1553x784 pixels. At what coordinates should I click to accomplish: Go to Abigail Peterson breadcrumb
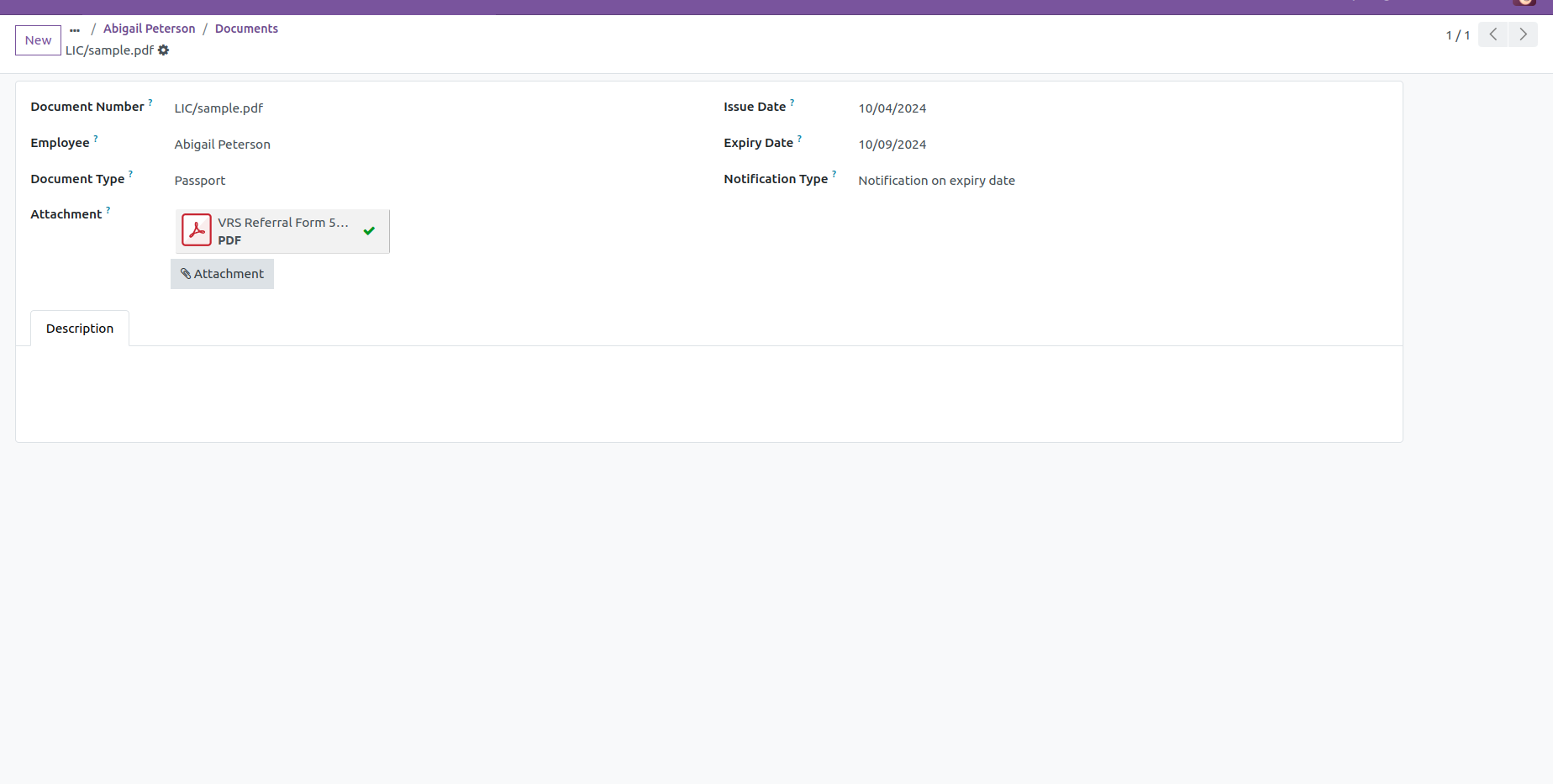point(149,29)
